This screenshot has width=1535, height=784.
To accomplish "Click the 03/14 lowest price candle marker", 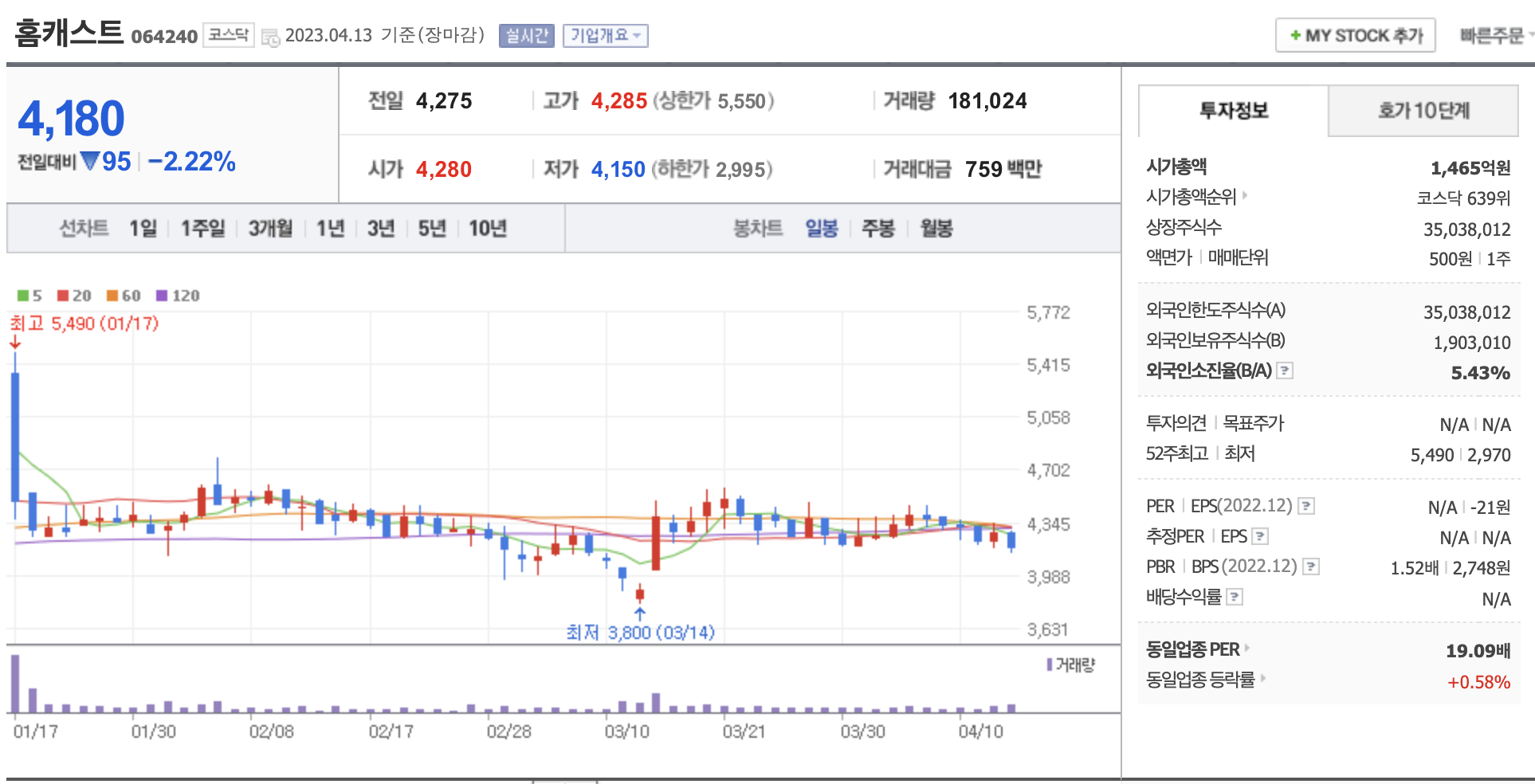I will coord(639,594).
